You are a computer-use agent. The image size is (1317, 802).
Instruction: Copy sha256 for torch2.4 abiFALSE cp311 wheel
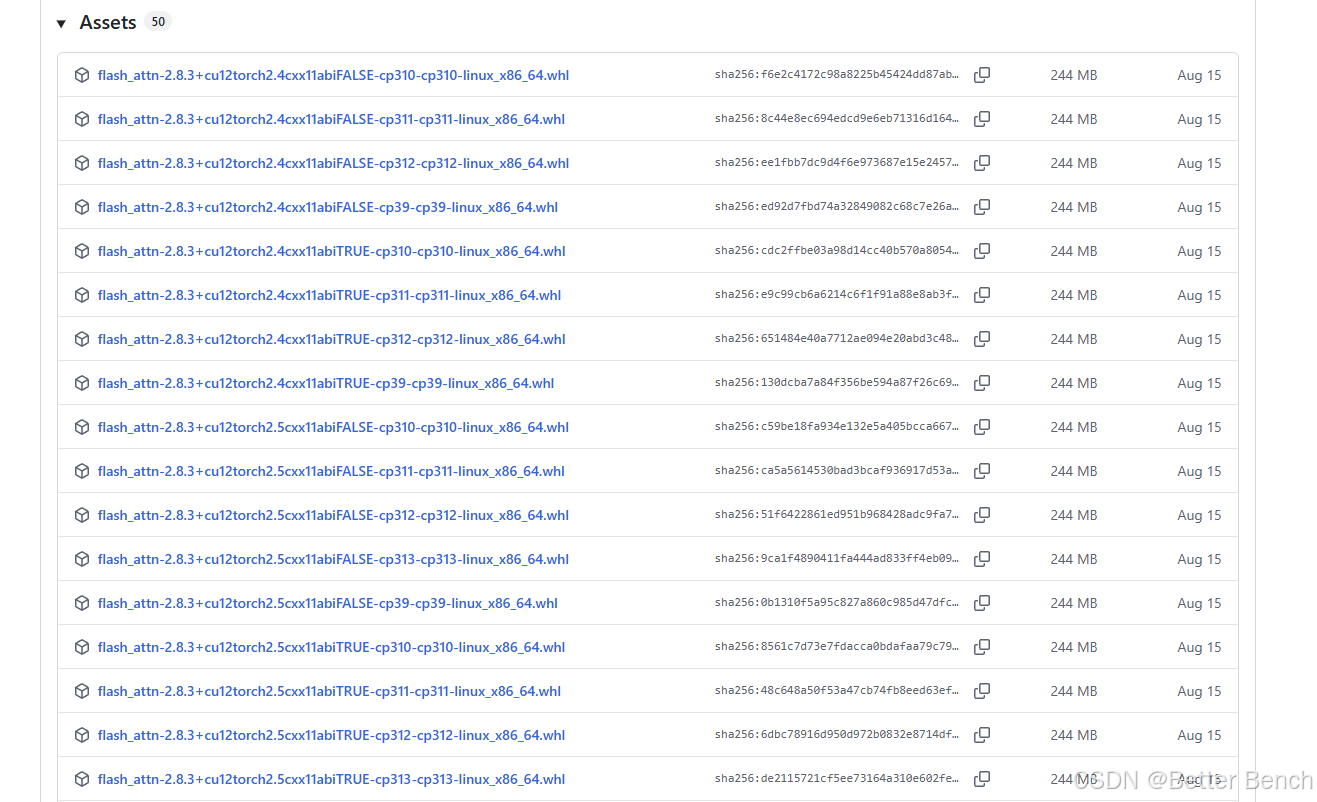[x=982, y=119]
